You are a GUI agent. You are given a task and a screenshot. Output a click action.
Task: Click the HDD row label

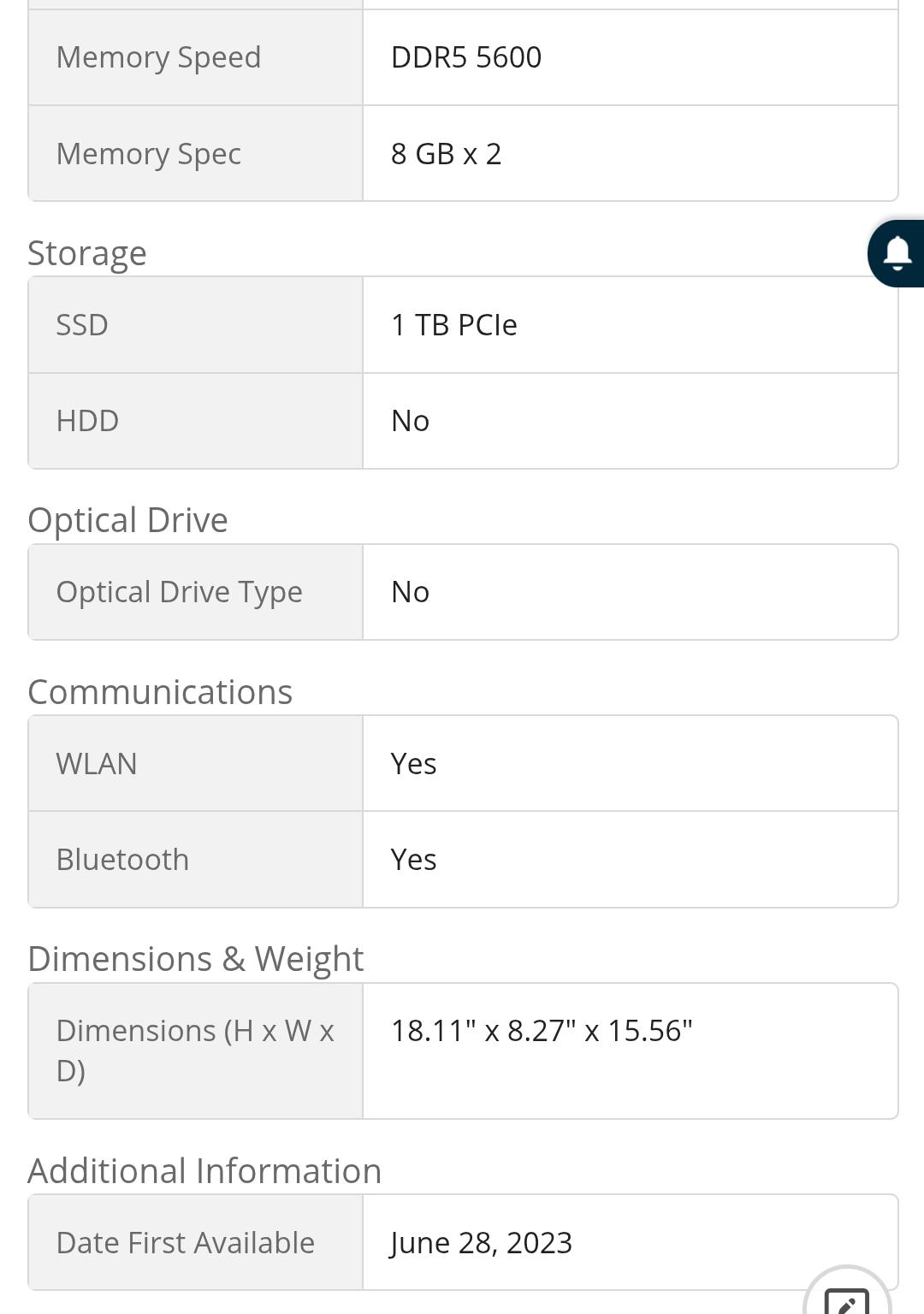tap(87, 421)
